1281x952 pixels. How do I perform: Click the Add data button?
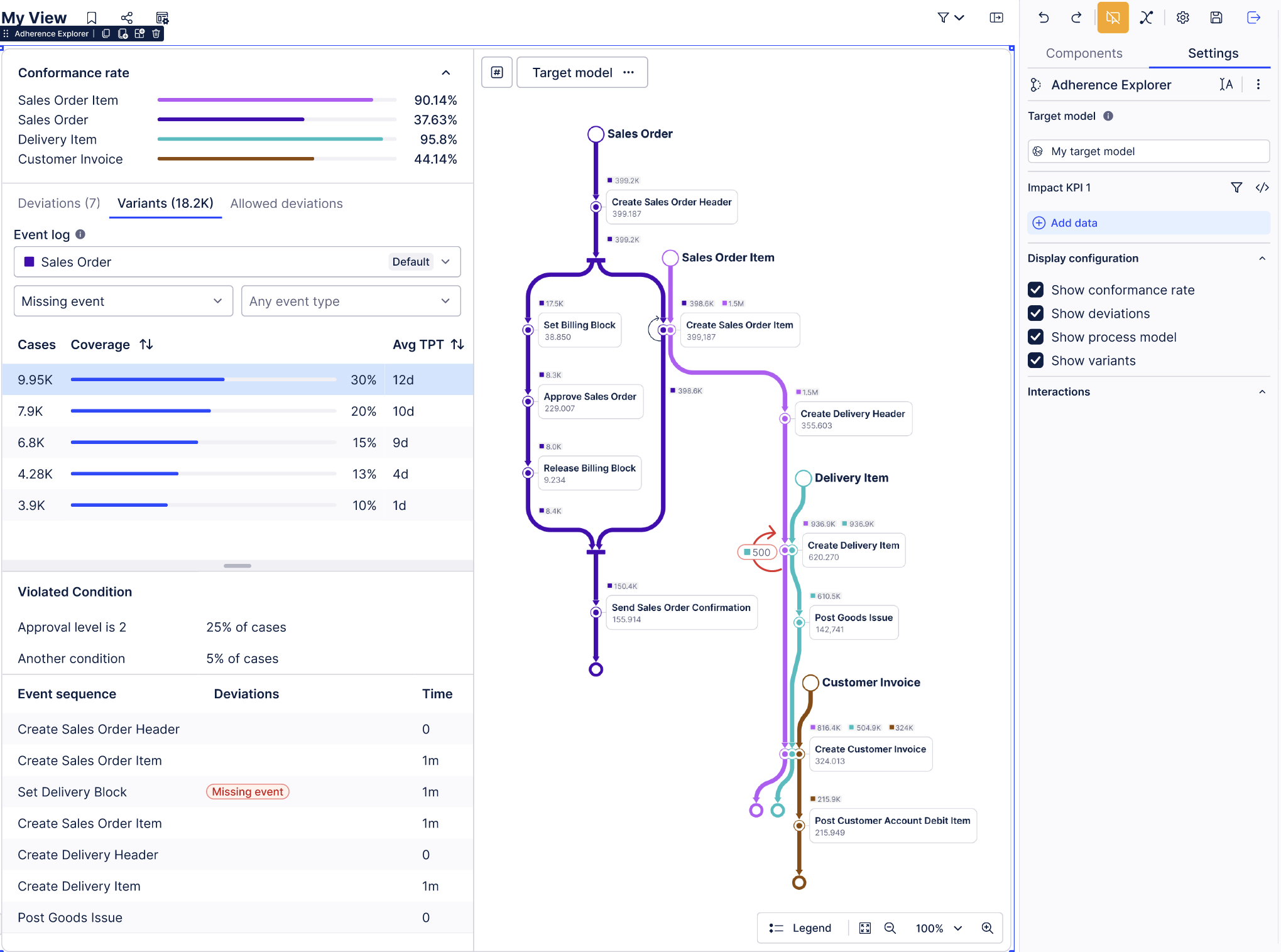pos(1074,223)
